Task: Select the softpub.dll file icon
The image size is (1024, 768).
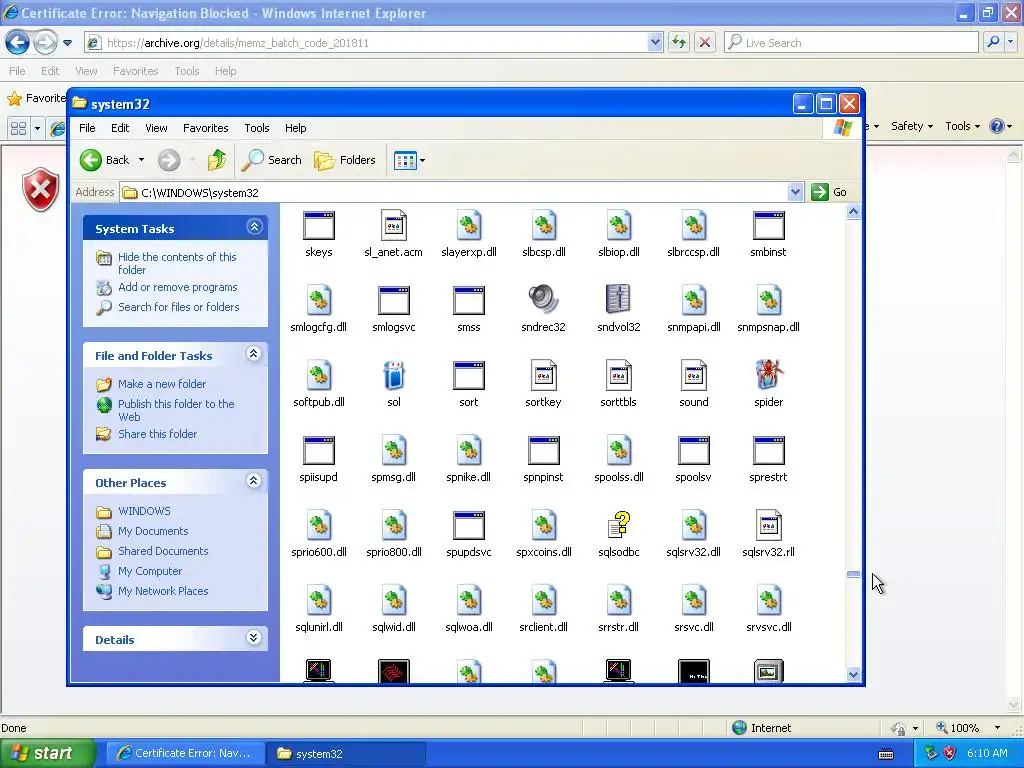Action: point(319,376)
